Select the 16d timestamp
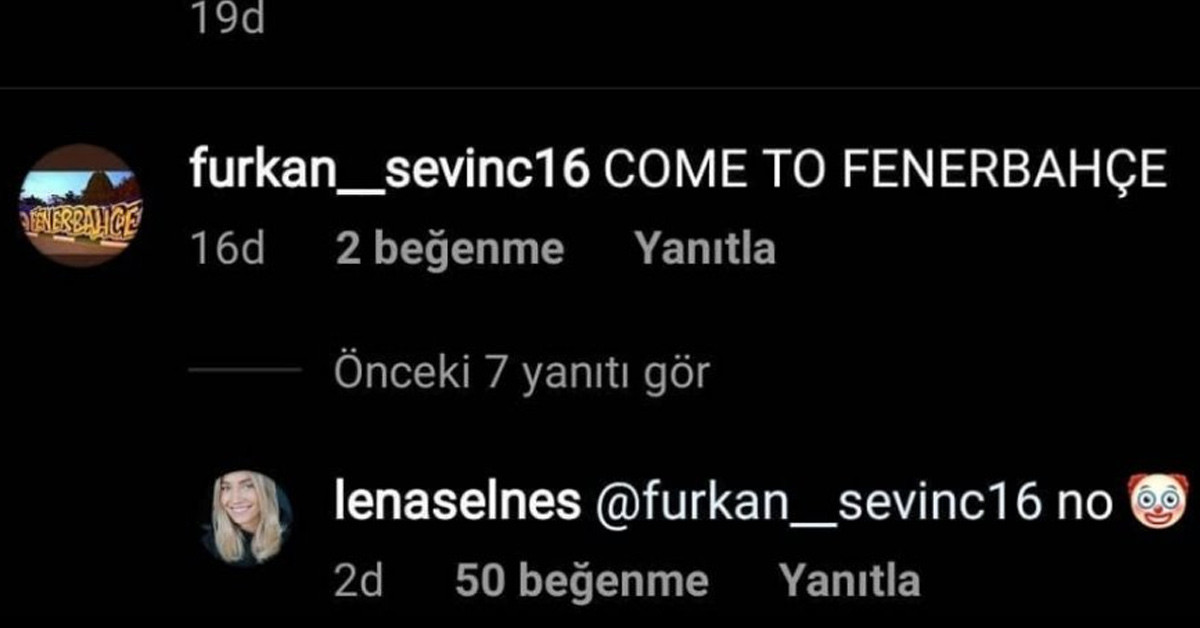The height and width of the screenshot is (628, 1200). pos(227,249)
